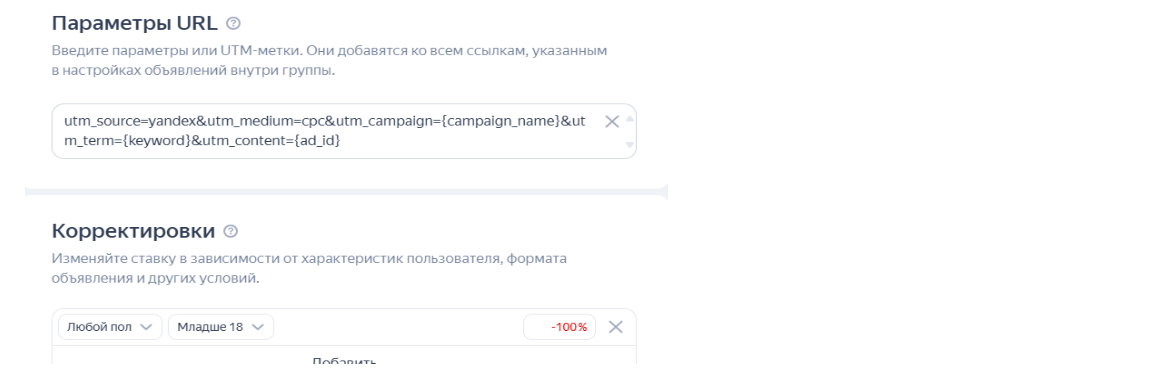
Task: Focus the -100% bid adjustment field
Action: click(x=559, y=327)
